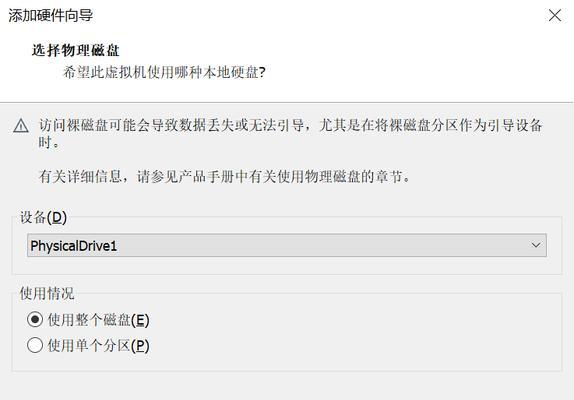574x400 pixels.
Task: Click the blank title bar area
Action: (x=318, y=15)
